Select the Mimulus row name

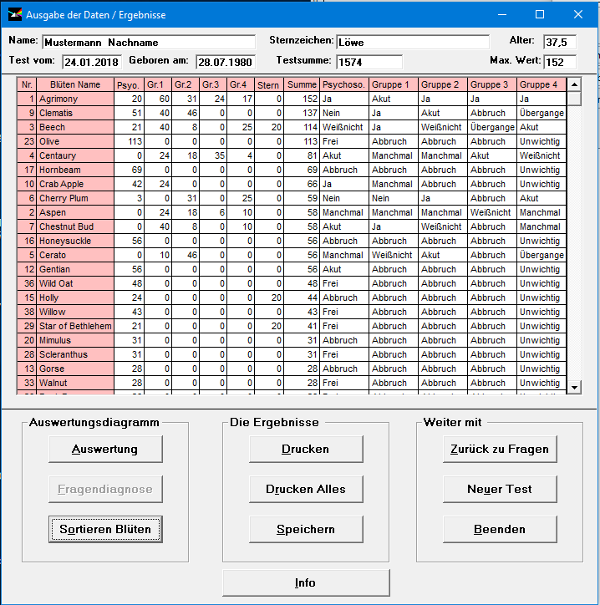coord(76,340)
